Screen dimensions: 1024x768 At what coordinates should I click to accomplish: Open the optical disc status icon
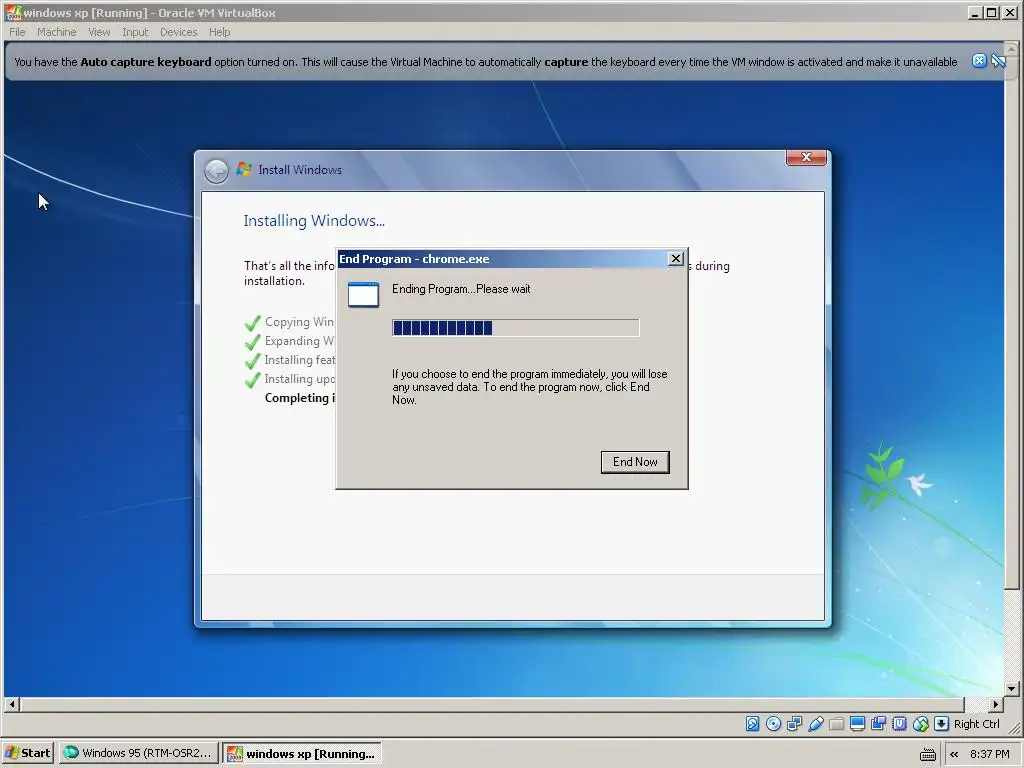(773, 724)
